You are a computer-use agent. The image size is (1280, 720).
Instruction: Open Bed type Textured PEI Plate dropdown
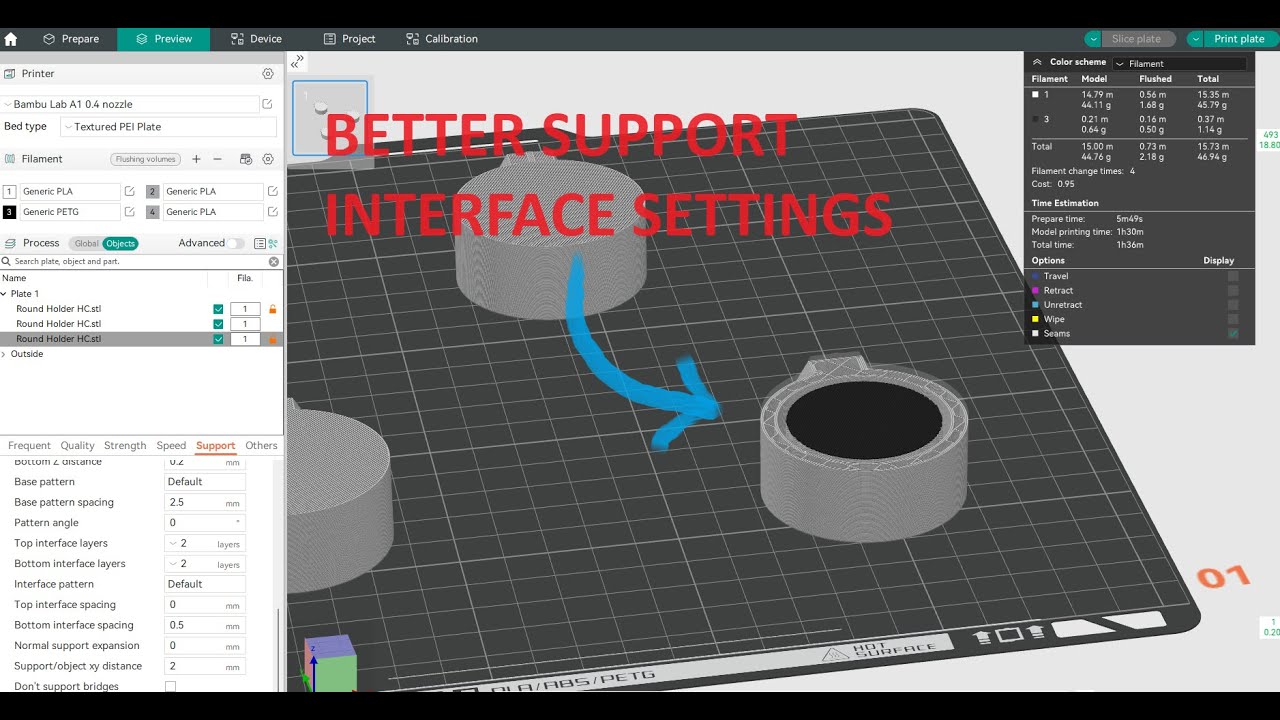(168, 127)
